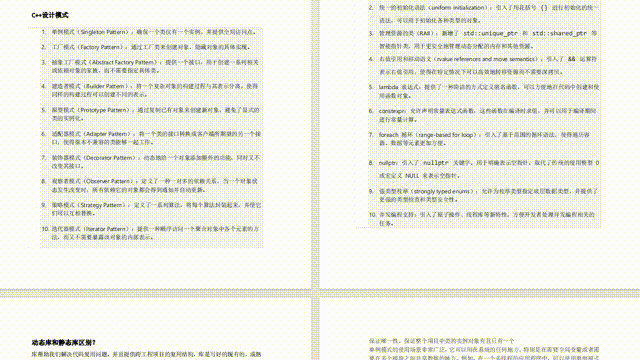Screen dimensions: 640x360
Task: Click the Builder Pattern text
Action: (x=150, y=90)
